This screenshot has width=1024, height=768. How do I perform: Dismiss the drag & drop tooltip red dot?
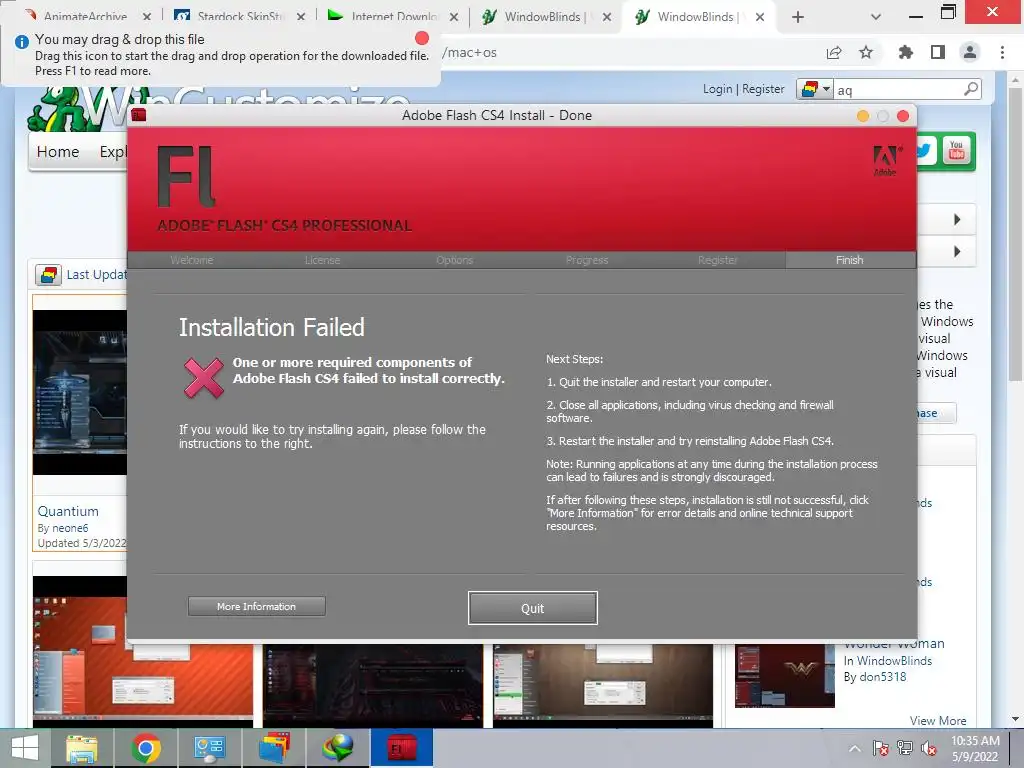click(422, 38)
